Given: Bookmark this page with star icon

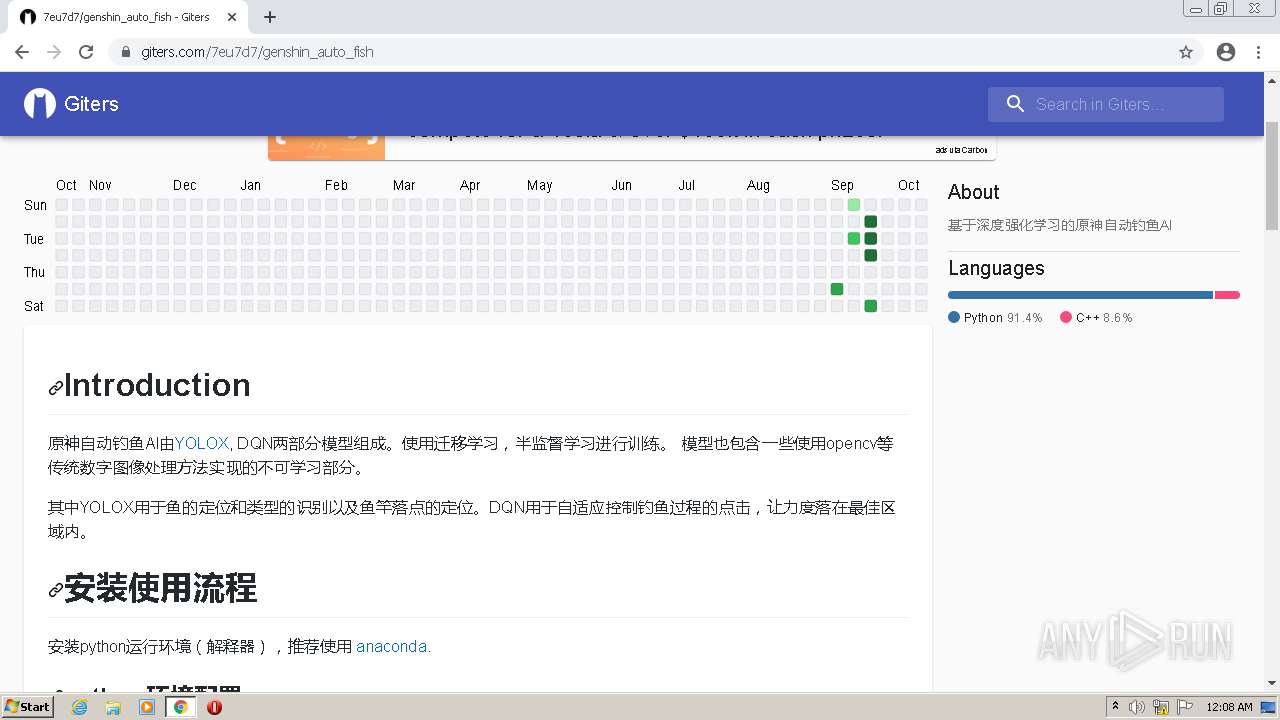Looking at the screenshot, I should 1186,52.
